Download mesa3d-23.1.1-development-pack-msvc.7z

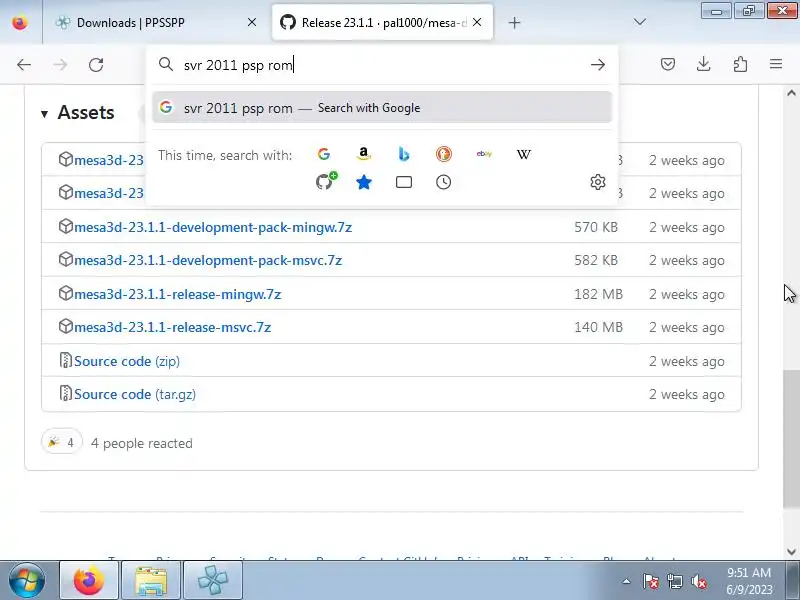pyautogui.click(x=208, y=260)
